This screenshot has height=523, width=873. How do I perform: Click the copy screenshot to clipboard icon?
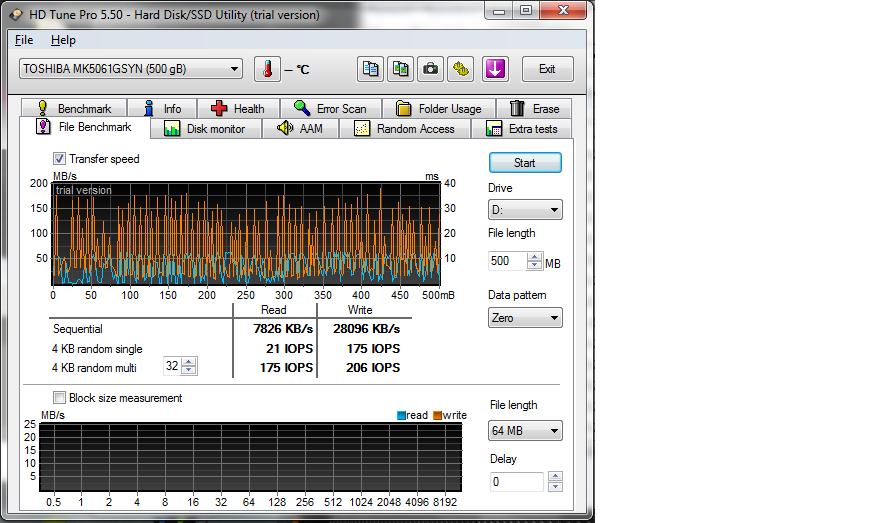(401, 69)
